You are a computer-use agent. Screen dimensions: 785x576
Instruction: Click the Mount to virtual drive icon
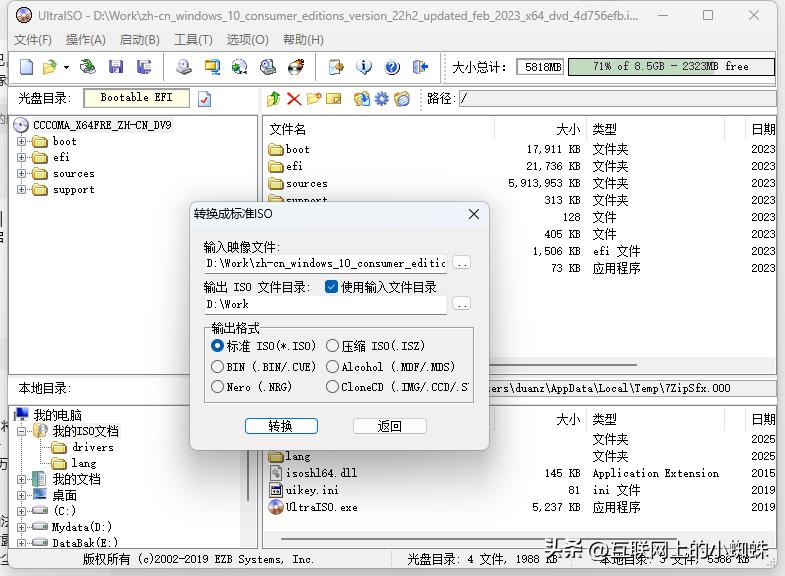(x=268, y=67)
